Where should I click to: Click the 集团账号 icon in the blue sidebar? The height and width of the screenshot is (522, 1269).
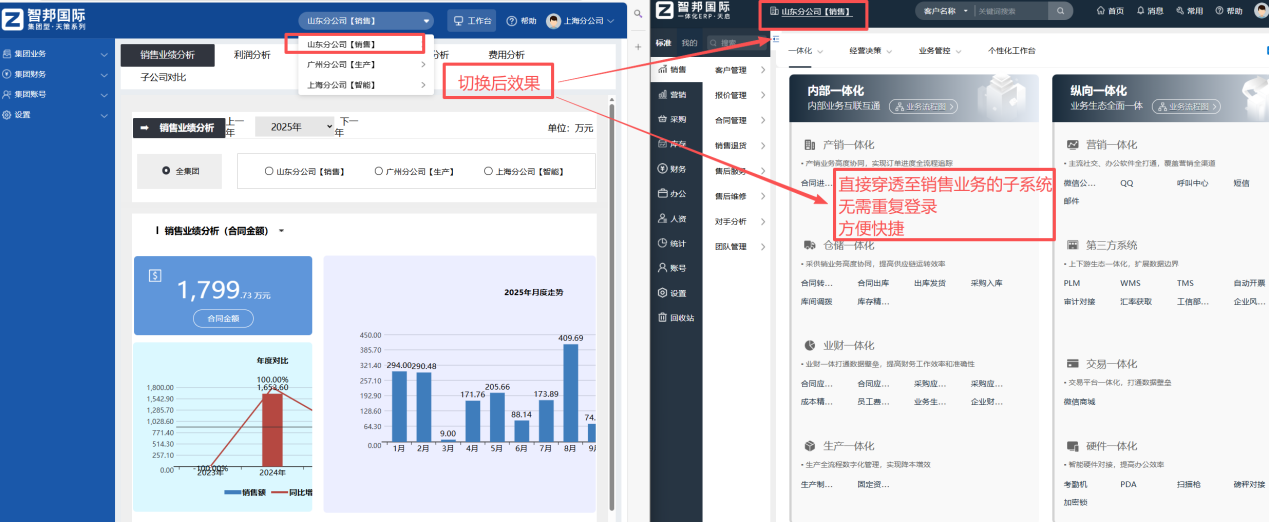click(8, 94)
